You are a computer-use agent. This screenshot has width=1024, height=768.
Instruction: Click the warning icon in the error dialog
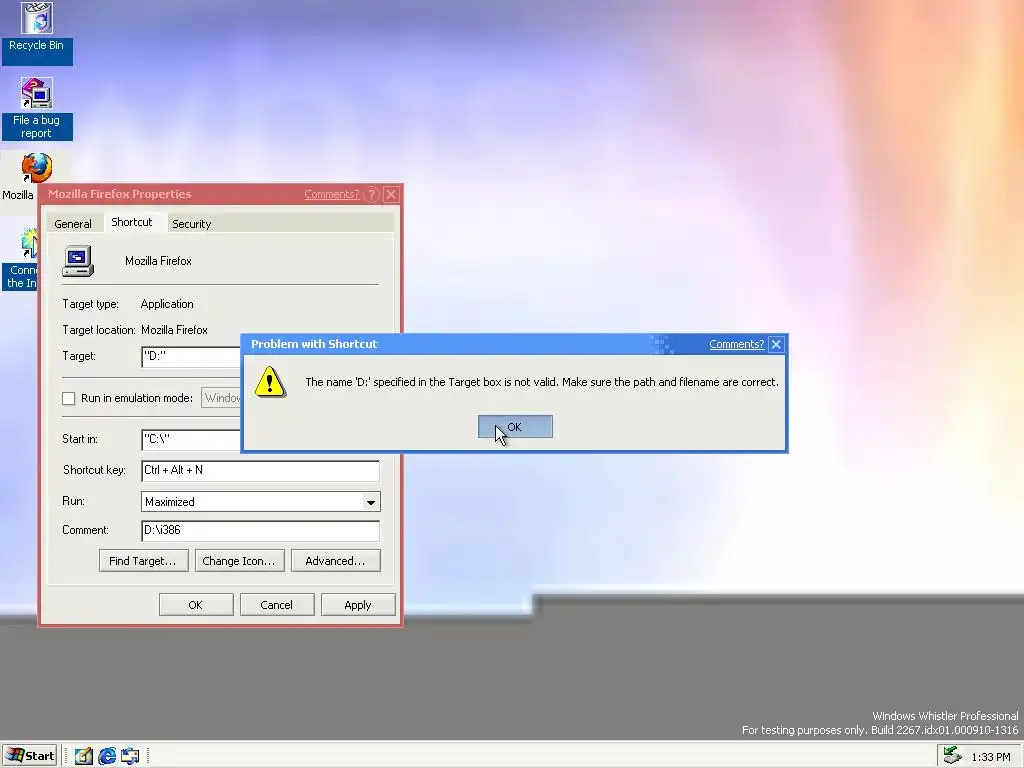(270, 382)
